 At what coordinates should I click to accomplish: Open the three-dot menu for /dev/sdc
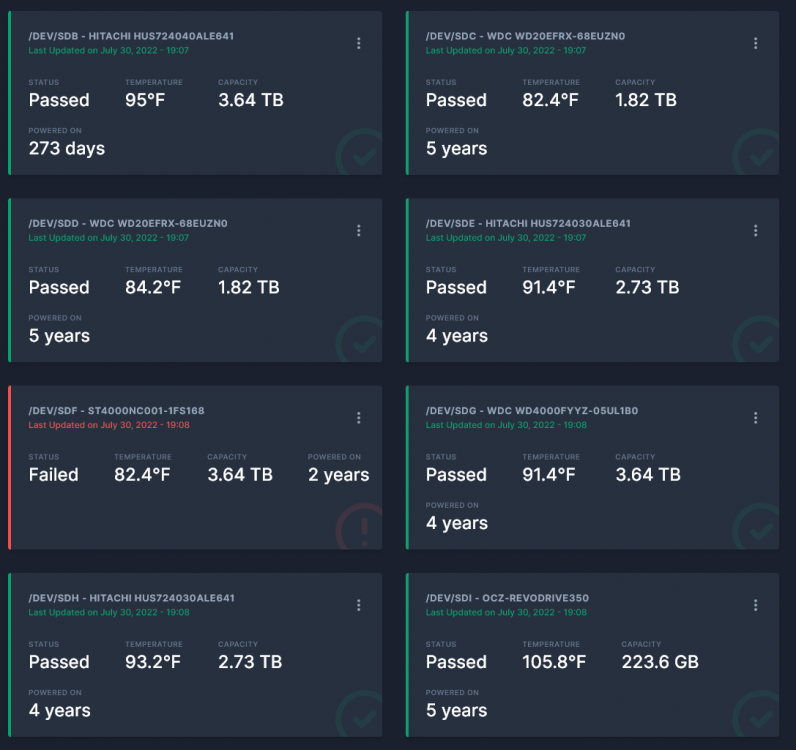click(x=755, y=43)
